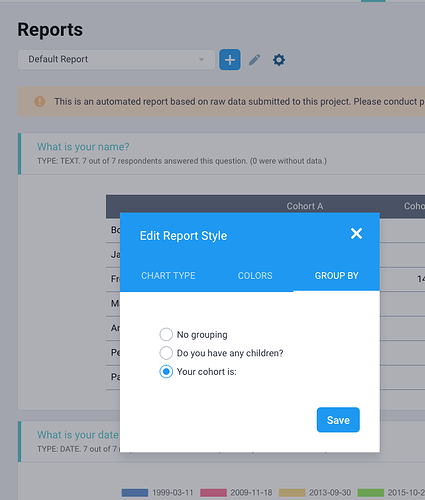Screen dimensions: 425x500
Task: Click the No grouping label text
Action: coord(202,335)
